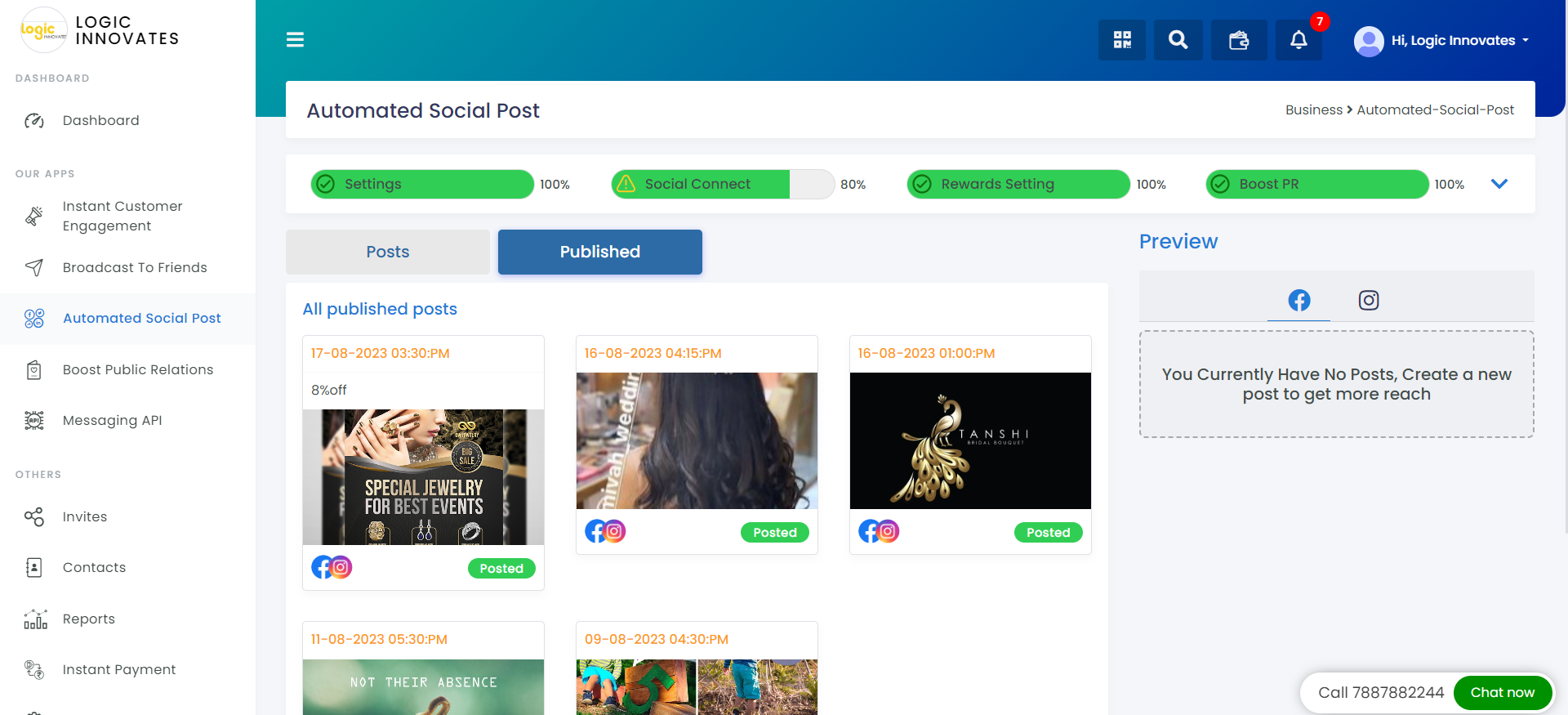
Task: Click the Dashboard gauge icon
Action: pyautogui.click(x=34, y=121)
